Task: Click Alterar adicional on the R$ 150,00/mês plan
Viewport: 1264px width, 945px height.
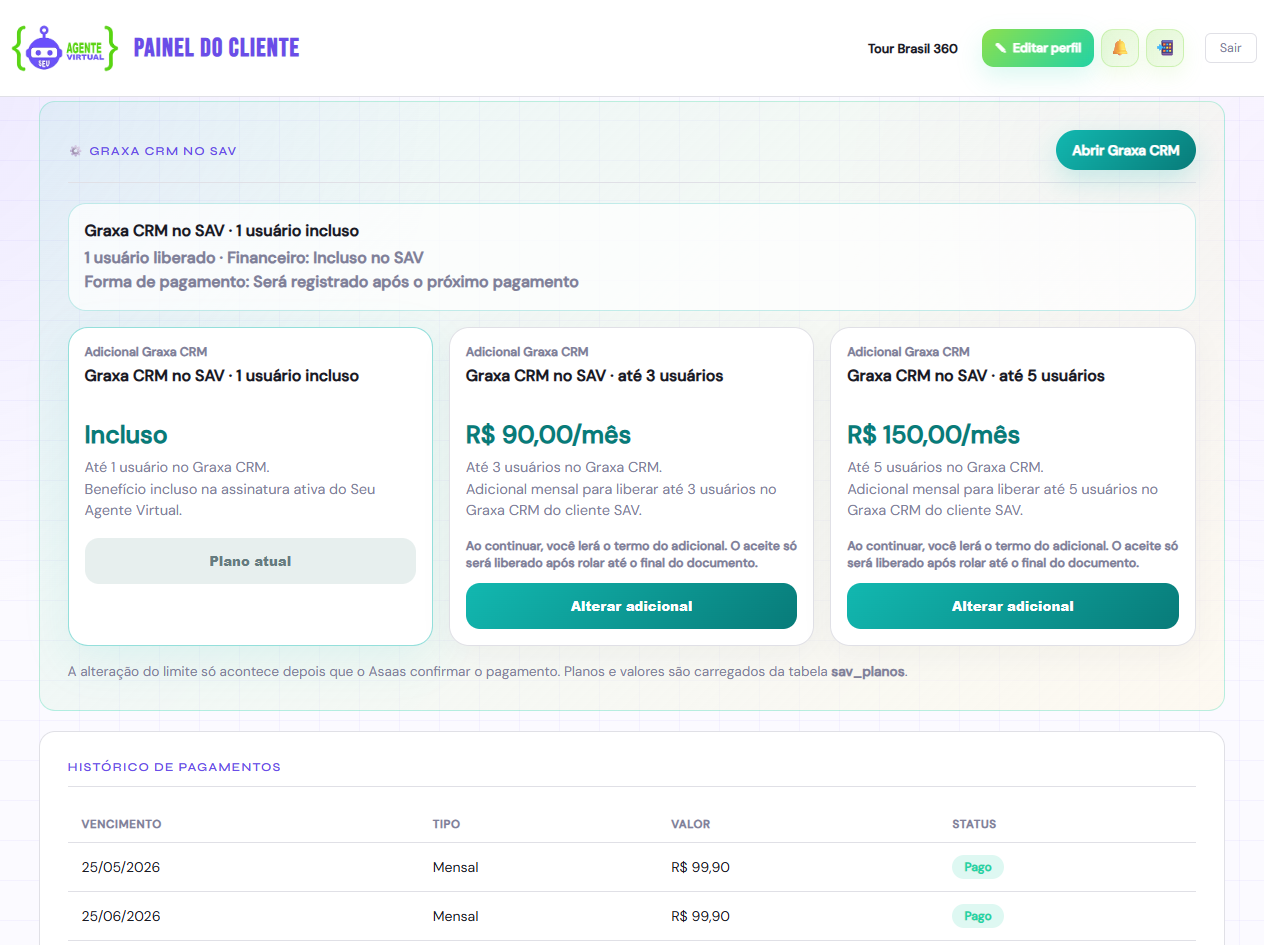Action: coord(1013,606)
